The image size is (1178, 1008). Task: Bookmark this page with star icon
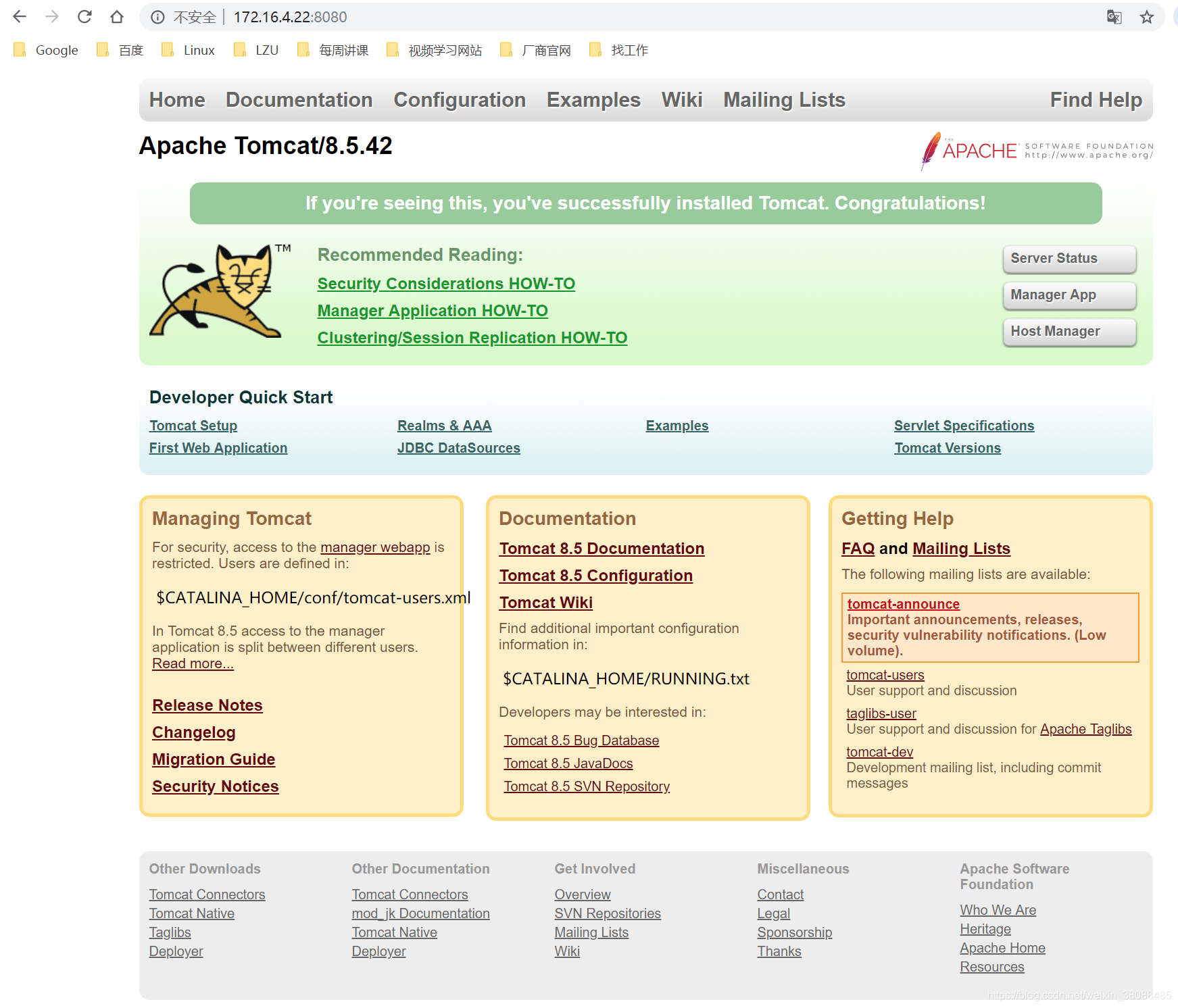[x=1147, y=17]
